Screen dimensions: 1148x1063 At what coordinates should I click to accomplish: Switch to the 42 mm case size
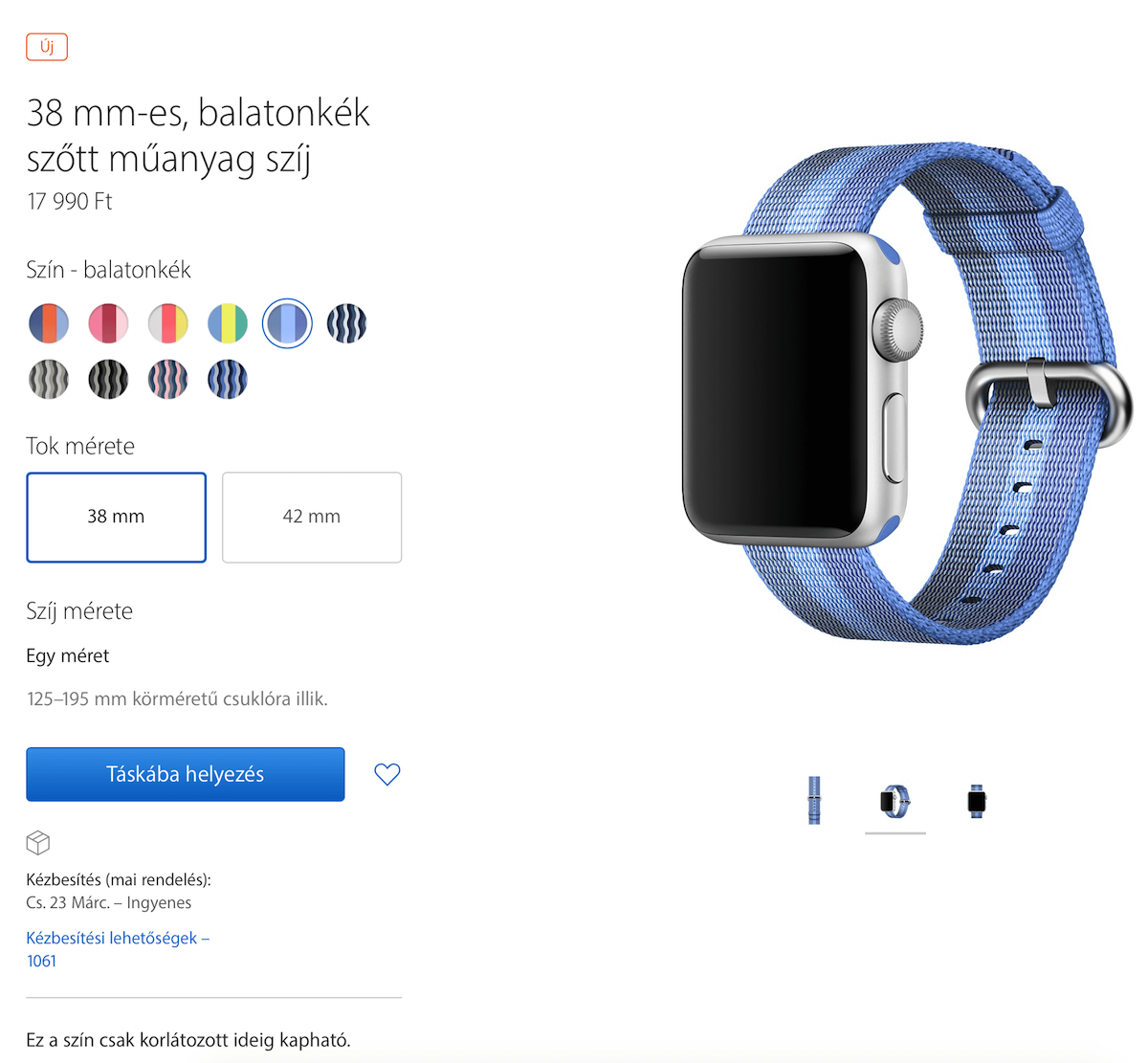pos(312,517)
